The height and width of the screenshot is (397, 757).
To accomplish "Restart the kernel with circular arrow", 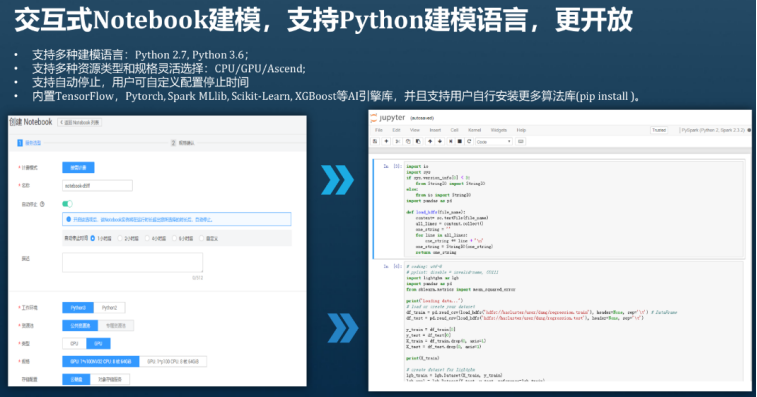I will 469,142.
